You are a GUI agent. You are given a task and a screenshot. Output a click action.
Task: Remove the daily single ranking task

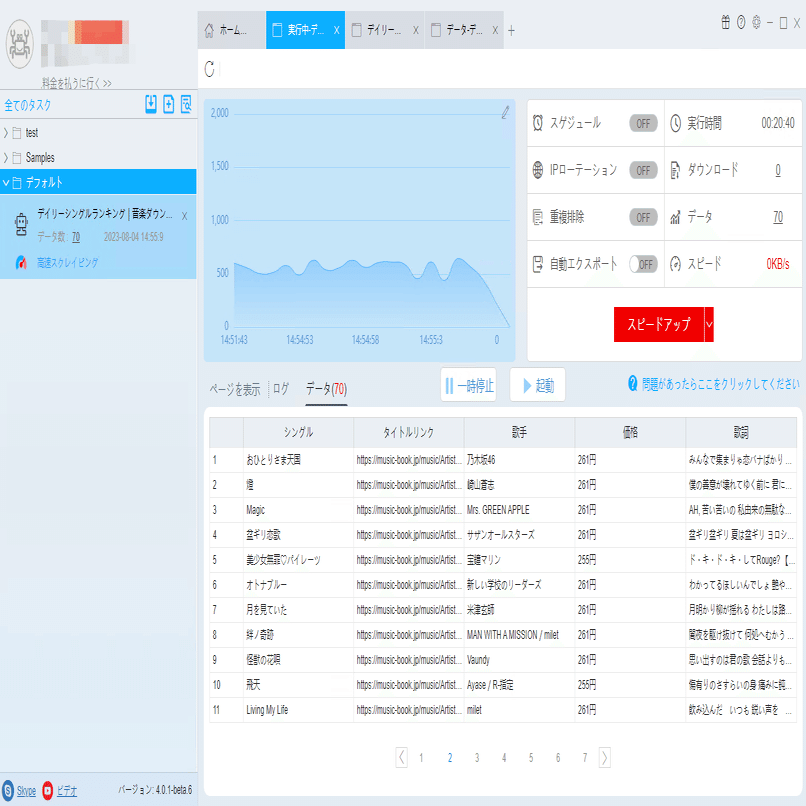pyautogui.click(x=185, y=216)
